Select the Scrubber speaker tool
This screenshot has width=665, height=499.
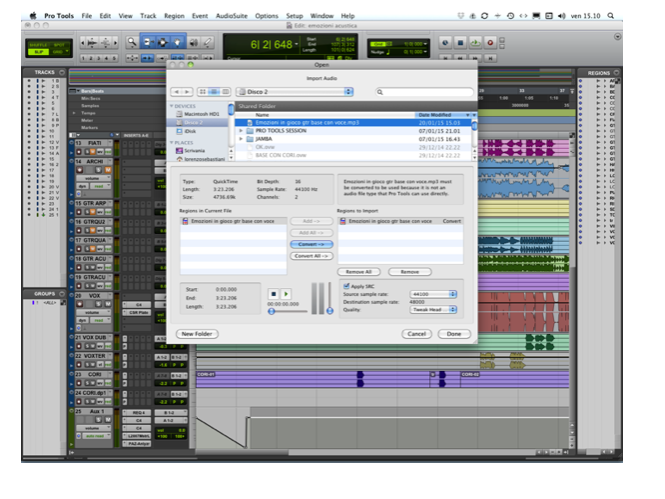point(193,42)
